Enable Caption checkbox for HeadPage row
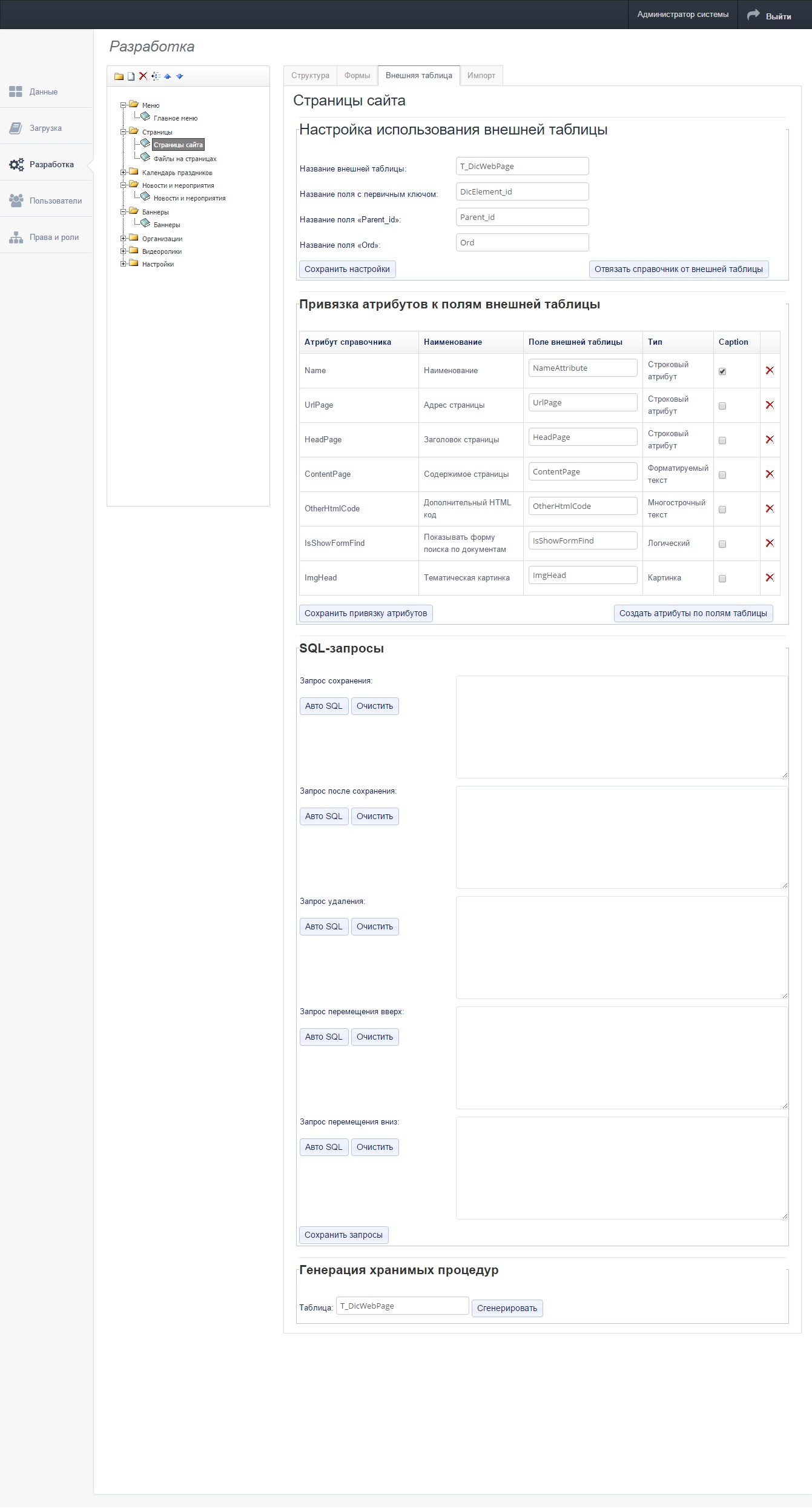This screenshot has height=1508, width=812. point(722,440)
